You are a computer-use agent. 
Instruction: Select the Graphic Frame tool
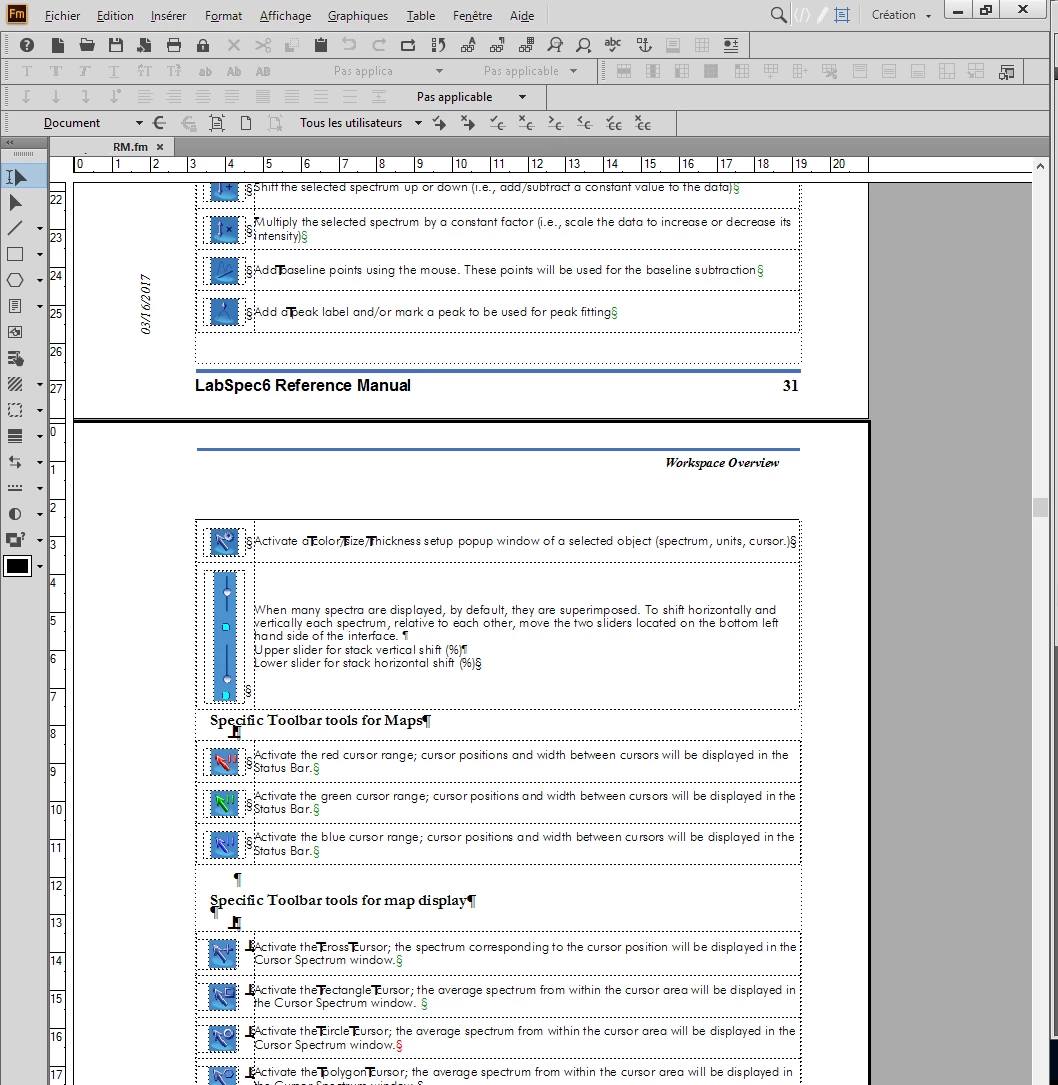(x=15, y=331)
